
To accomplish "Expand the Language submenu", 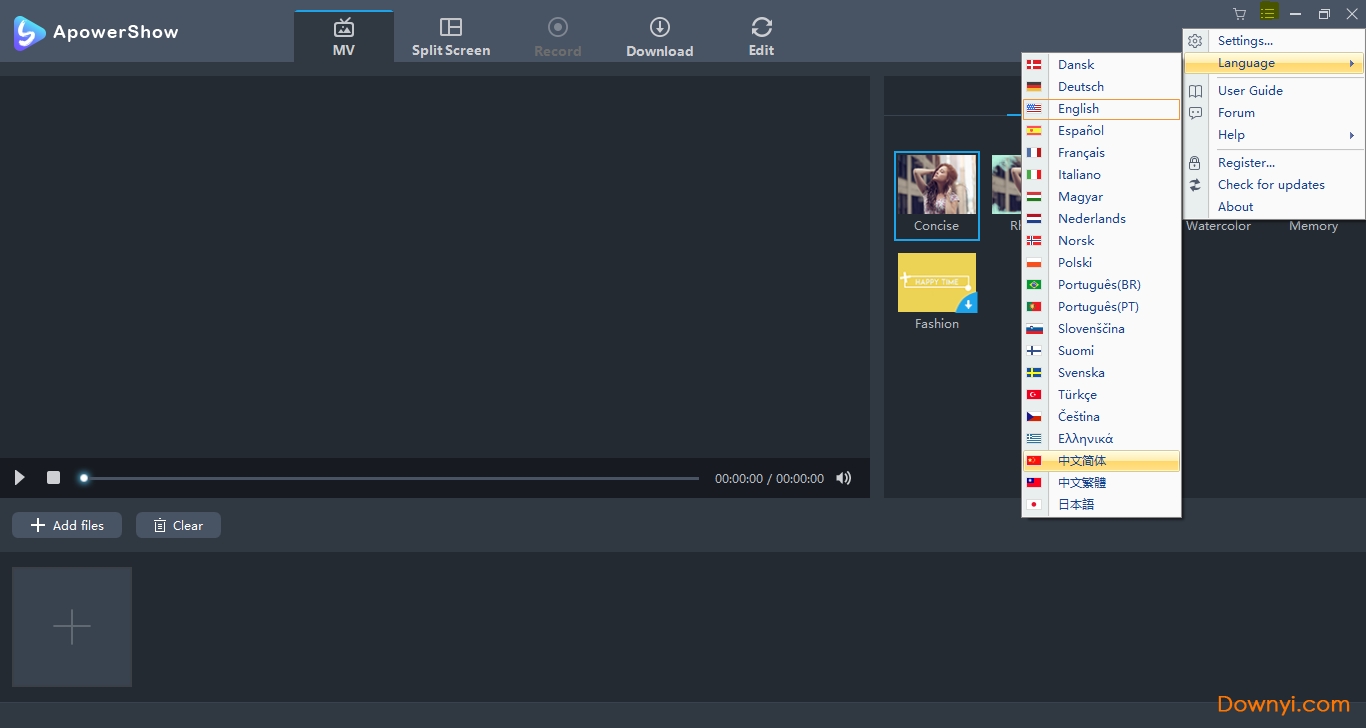I will tap(1274, 63).
